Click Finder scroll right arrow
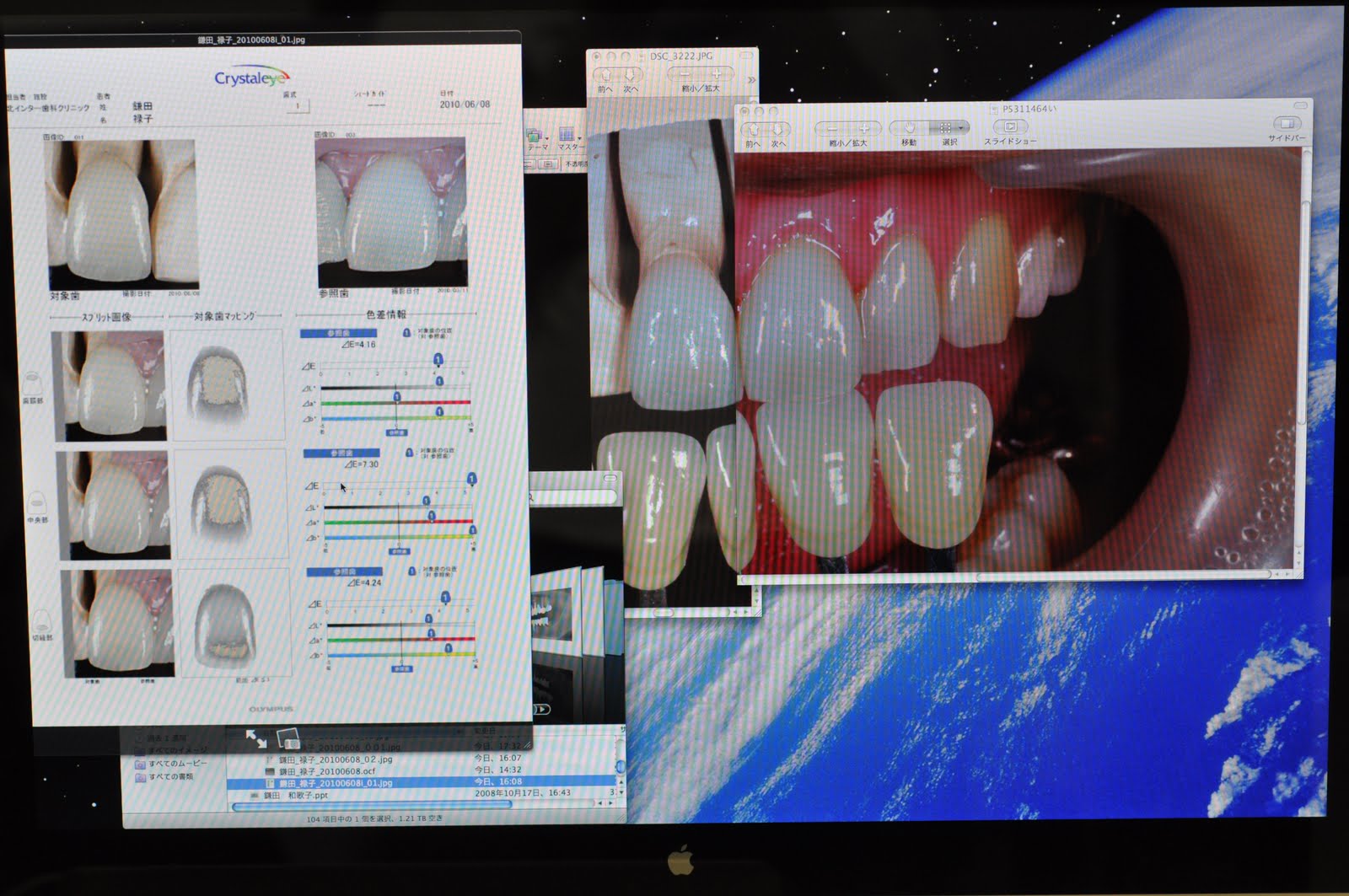 click(610, 804)
